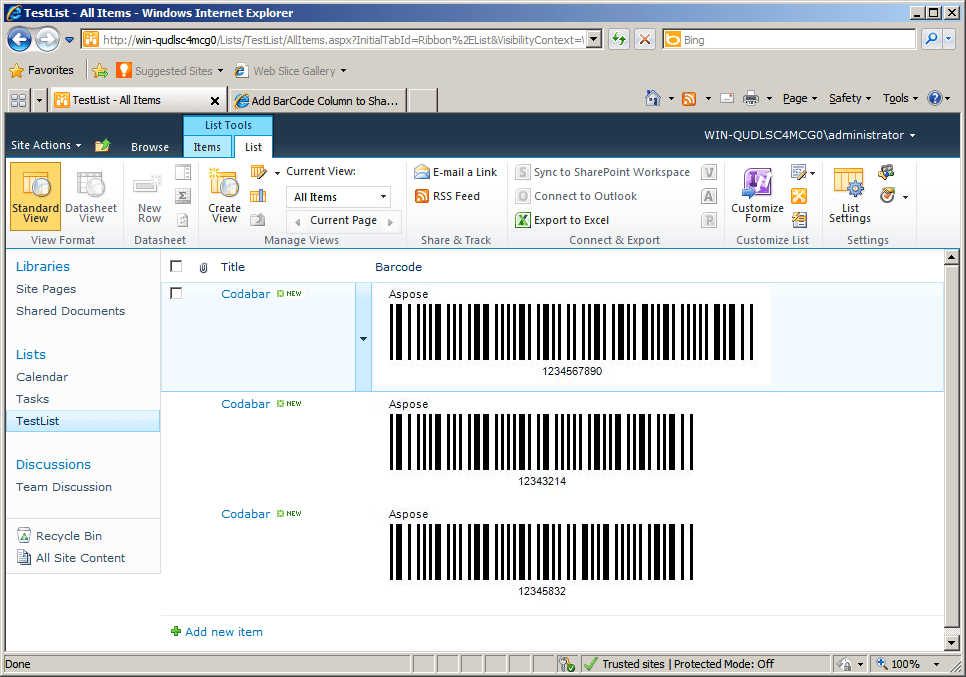This screenshot has width=966, height=677.
Task: Open All Site Content link
Action: tap(80, 558)
